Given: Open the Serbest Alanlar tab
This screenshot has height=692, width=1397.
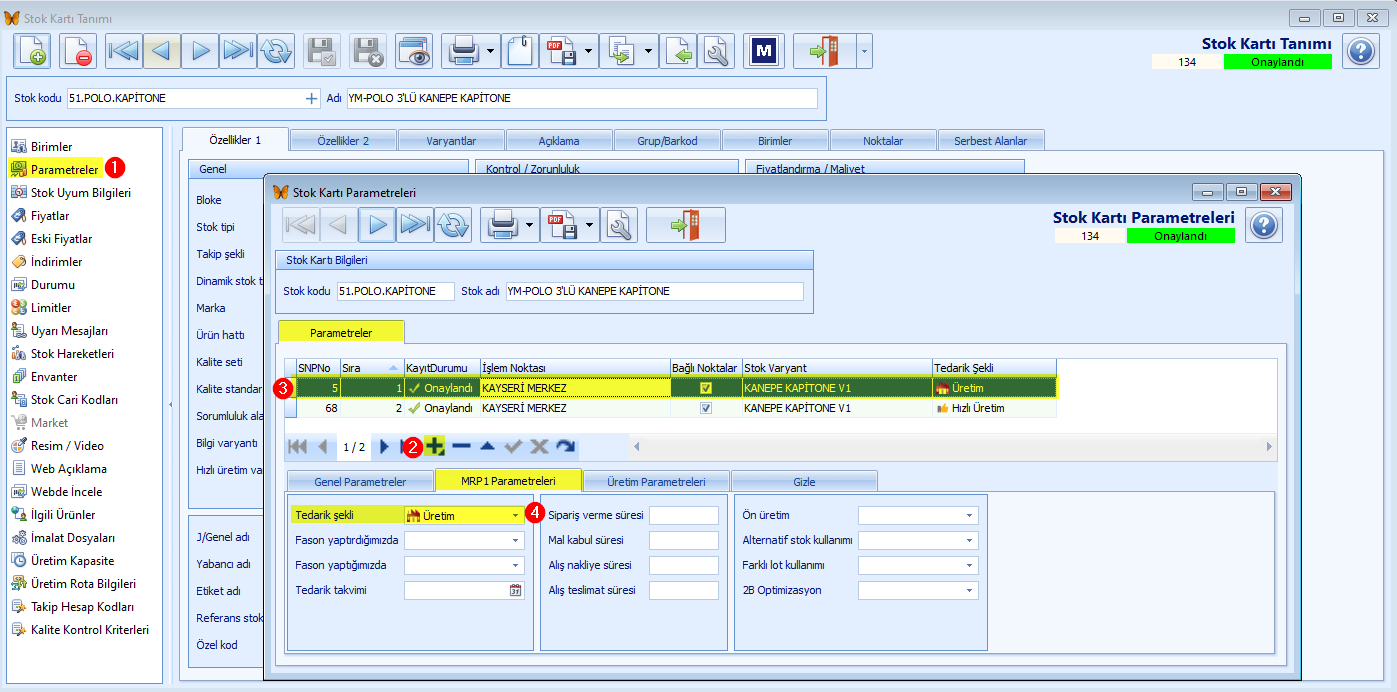Looking at the screenshot, I should (x=991, y=140).
